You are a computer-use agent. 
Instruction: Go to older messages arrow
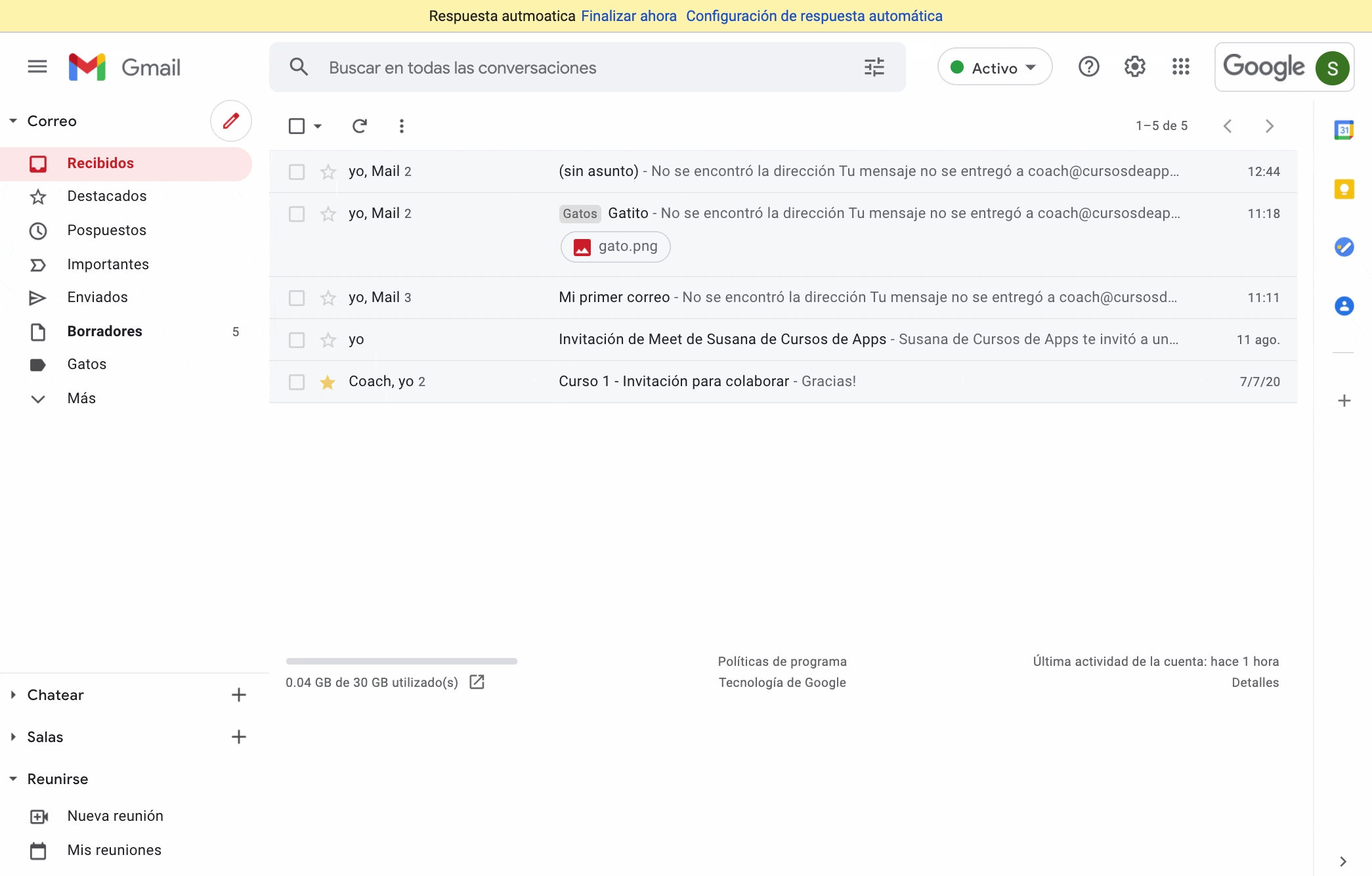[x=1270, y=126]
